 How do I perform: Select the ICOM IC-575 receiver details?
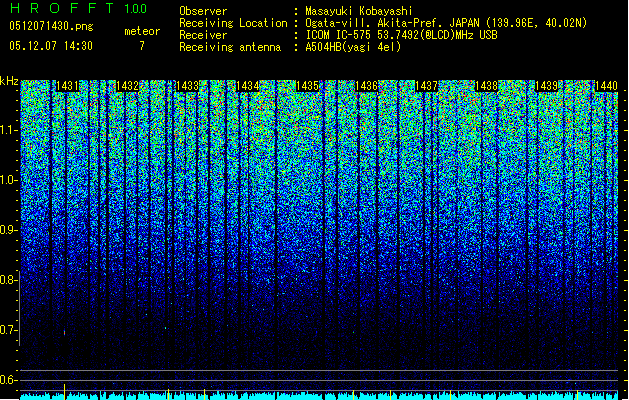click(x=402, y=35)
